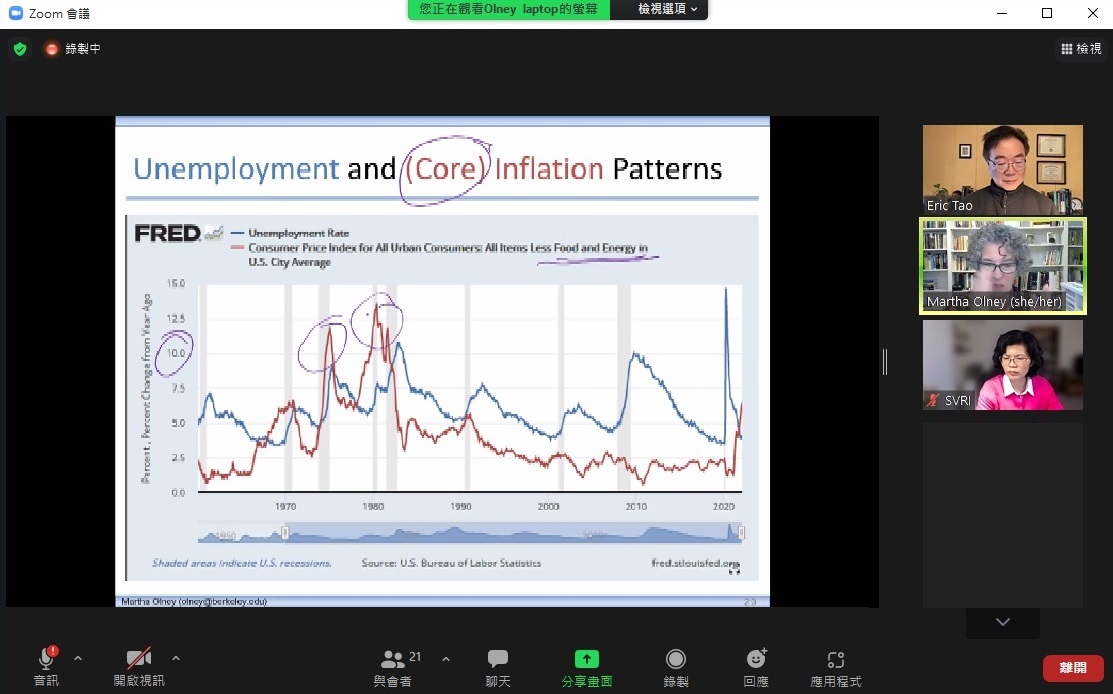This screenshot has width=1113, height=694.
Task: Toggle the microphone audio button
Action: point(46,659)
